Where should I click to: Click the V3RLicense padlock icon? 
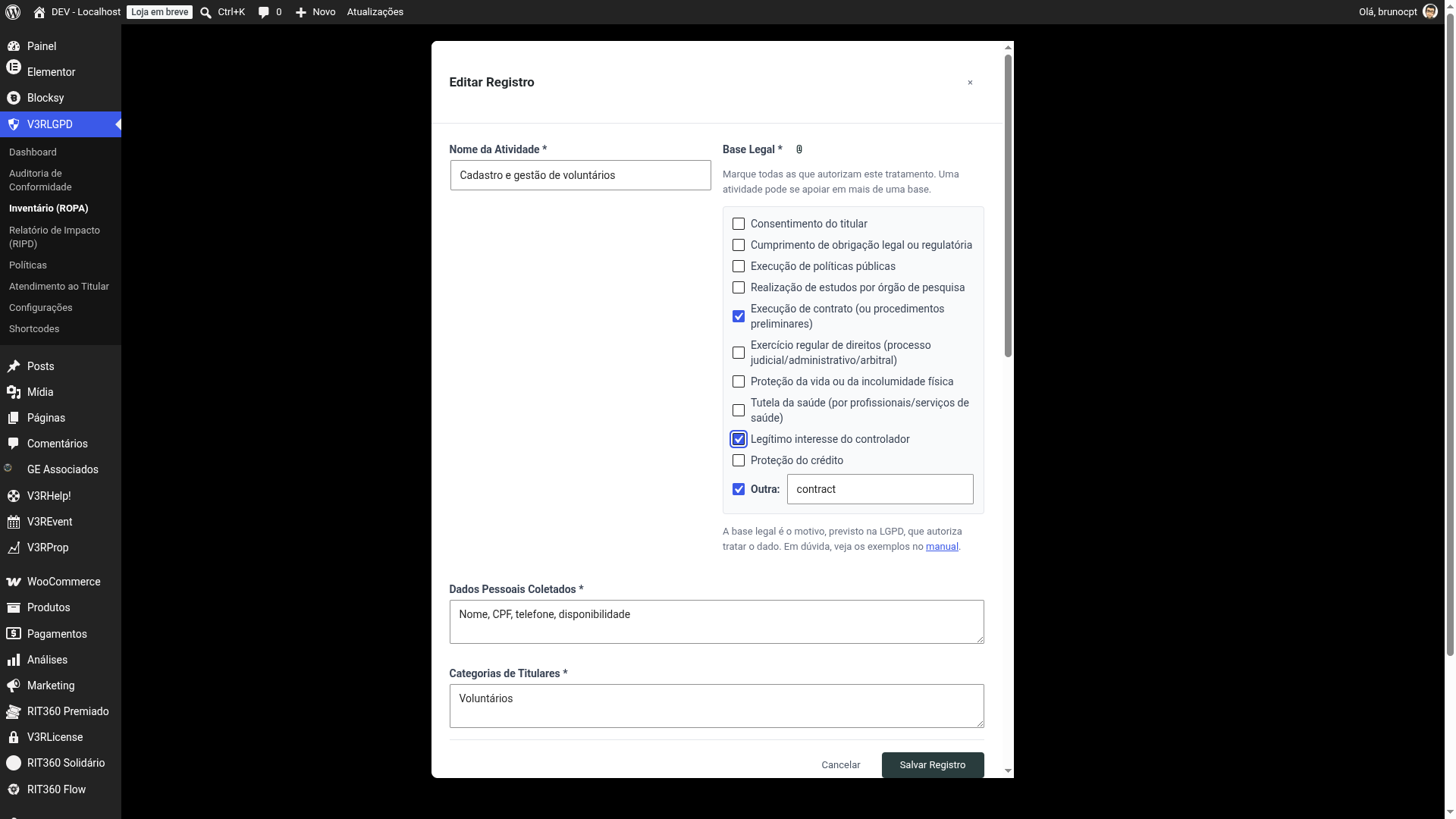tap(14, 737)
